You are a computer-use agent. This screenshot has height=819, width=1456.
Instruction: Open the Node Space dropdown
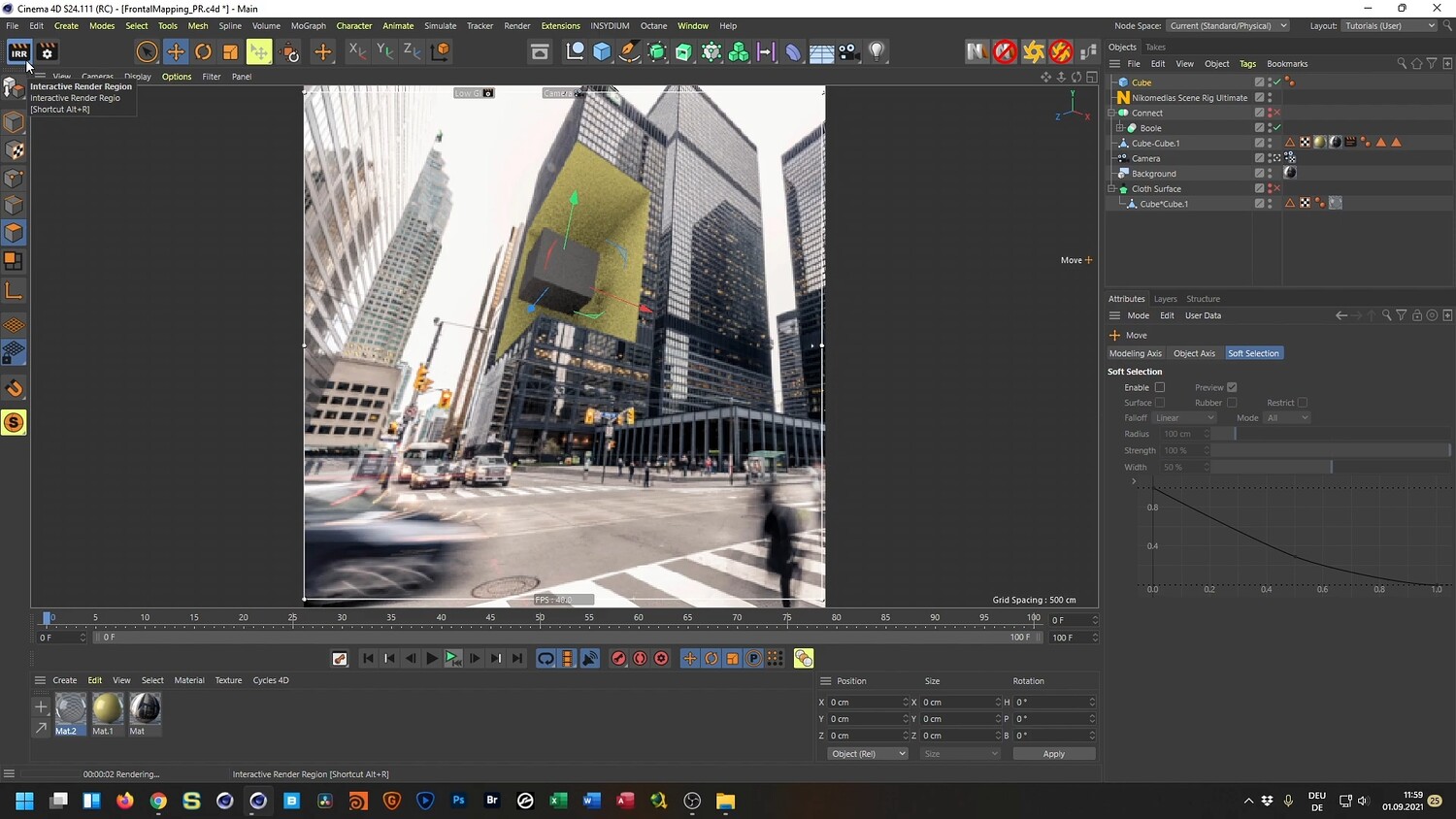(1228, 26)
